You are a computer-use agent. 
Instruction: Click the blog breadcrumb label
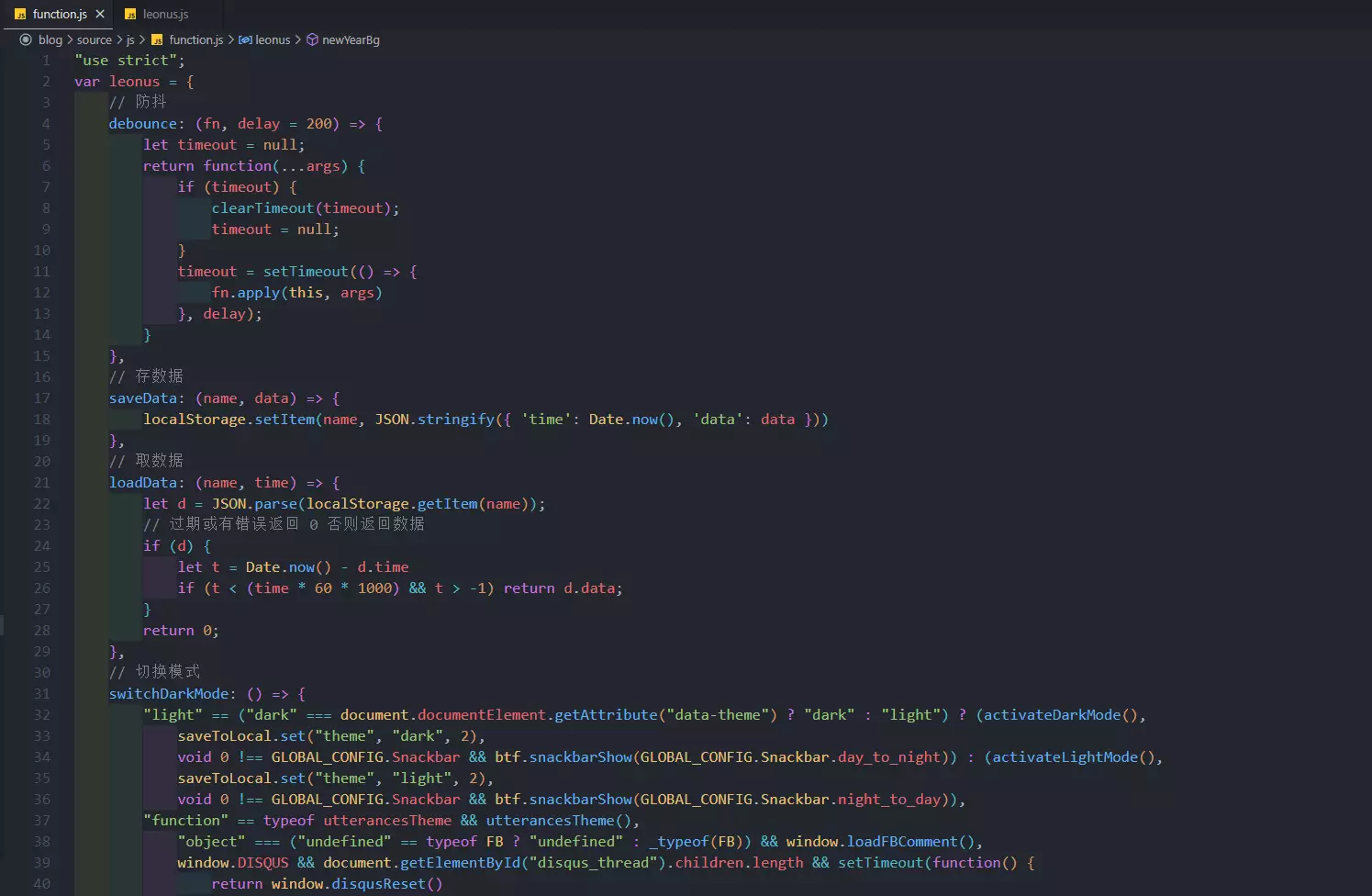click(x=50, y=39)
